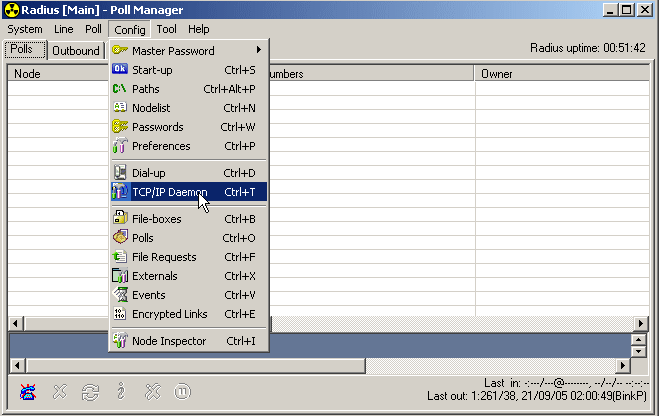Open the Help menu
The width and height of the screenshot is (659, 416).
(198, 29)
